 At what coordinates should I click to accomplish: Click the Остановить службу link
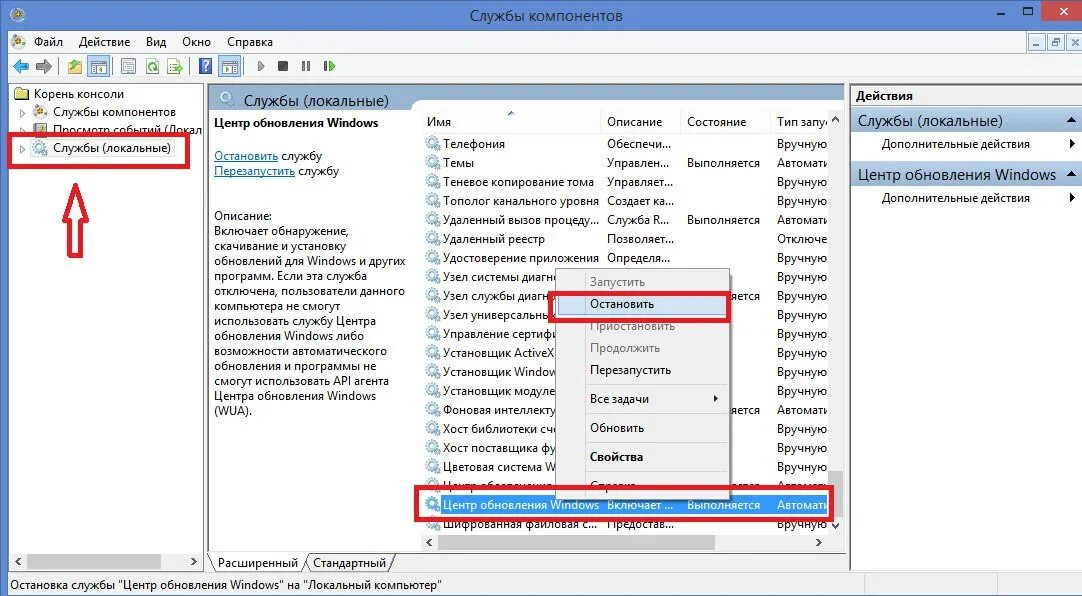click(246, 156)
